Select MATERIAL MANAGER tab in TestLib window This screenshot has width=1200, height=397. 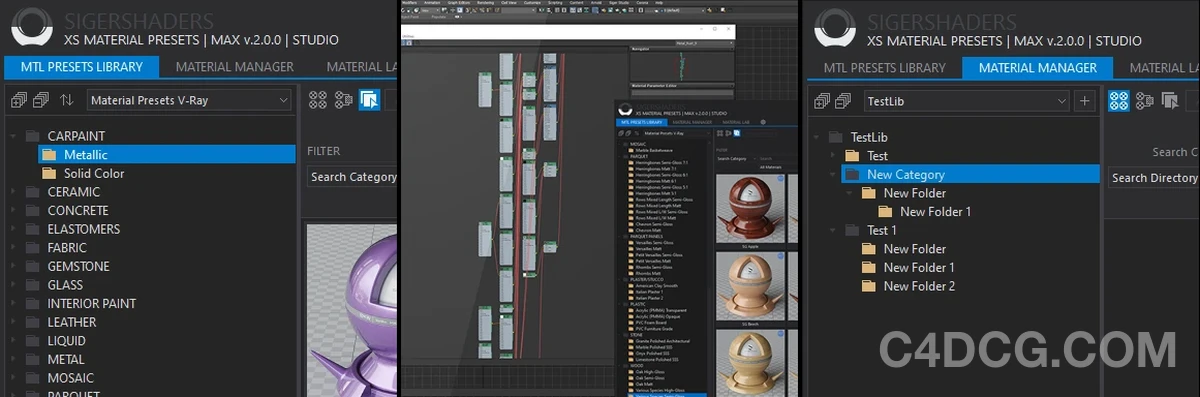coord(1038,68)
